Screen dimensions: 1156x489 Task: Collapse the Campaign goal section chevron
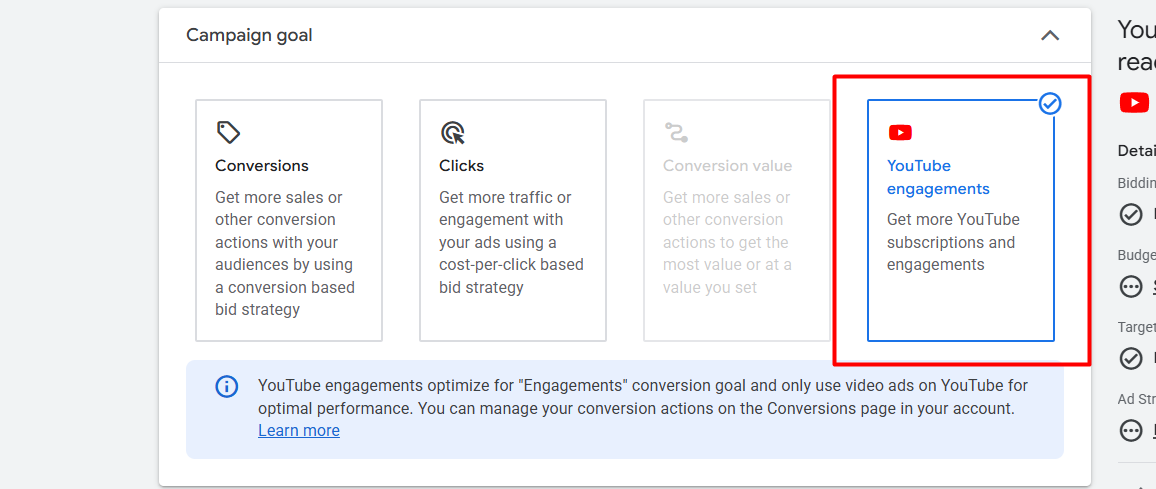point(1050,36)
